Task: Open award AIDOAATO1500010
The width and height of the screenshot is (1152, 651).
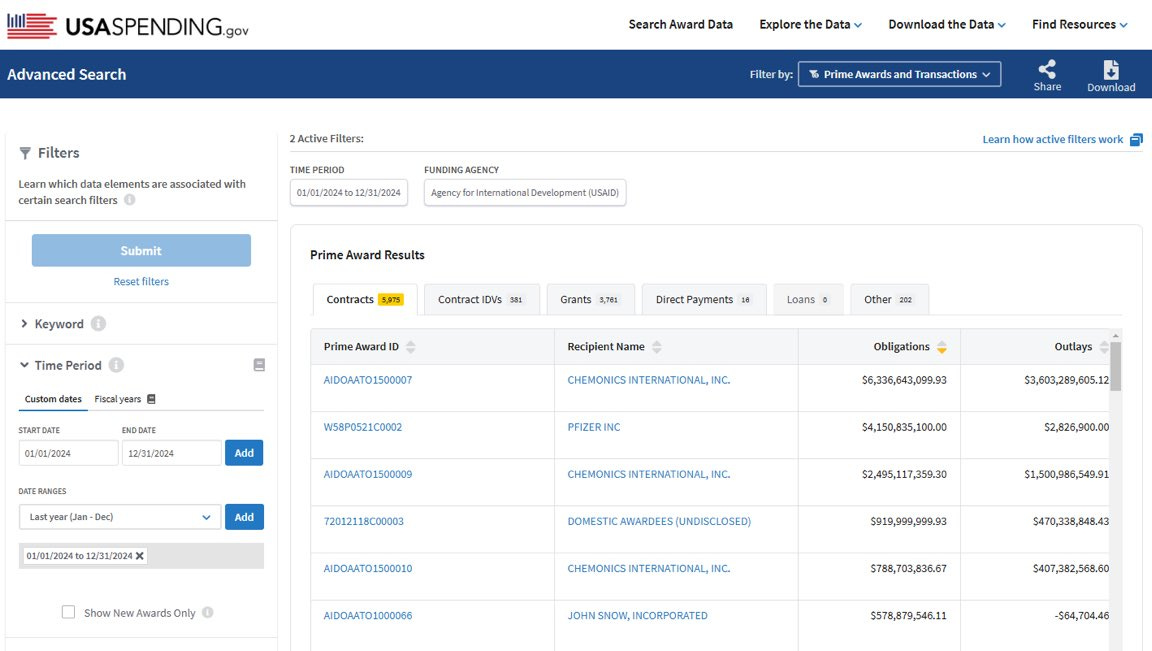Action: coord(367,568)
